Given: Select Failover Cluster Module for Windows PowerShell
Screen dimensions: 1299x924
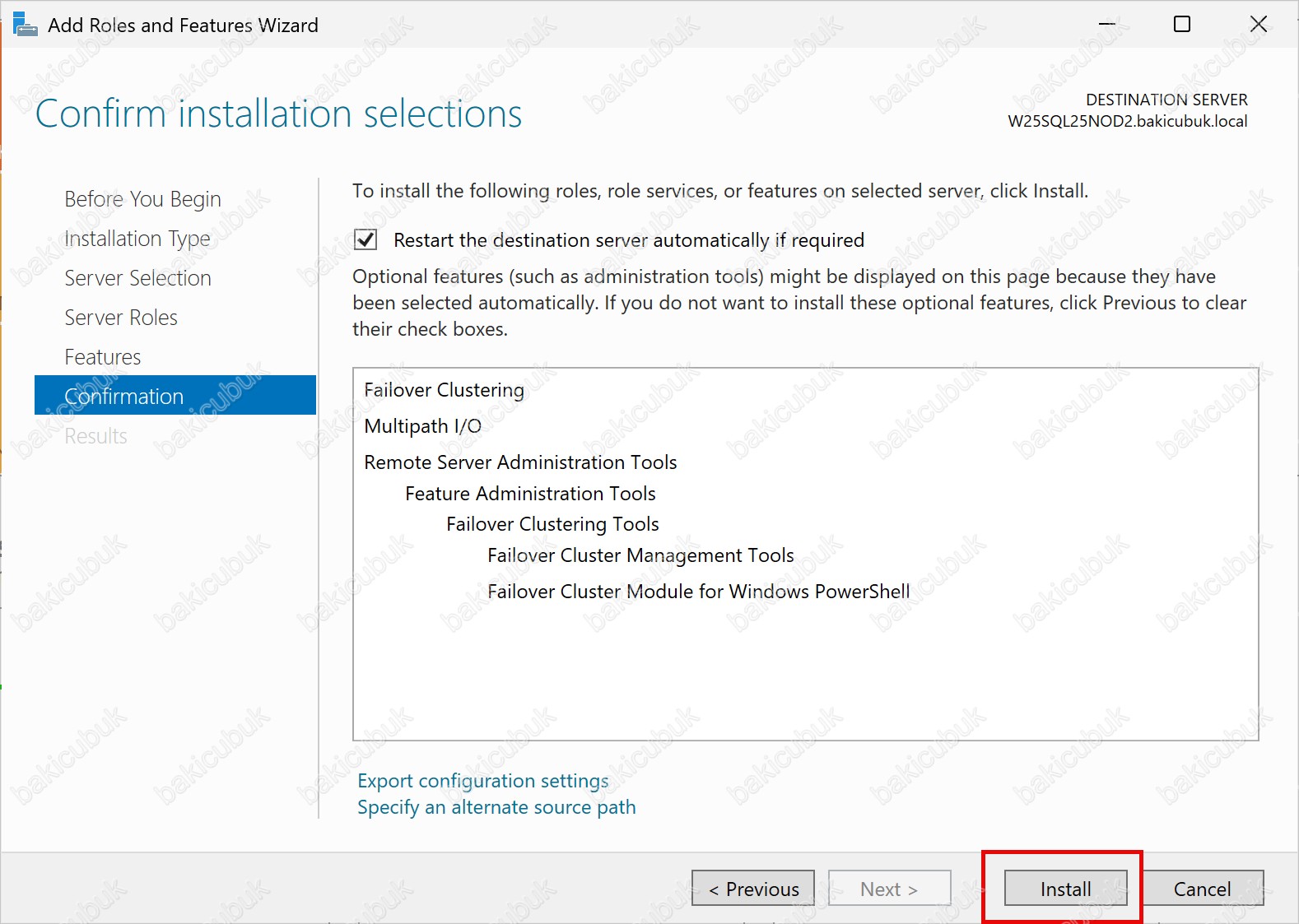Looking at the screenshot, I should point(698,592).
